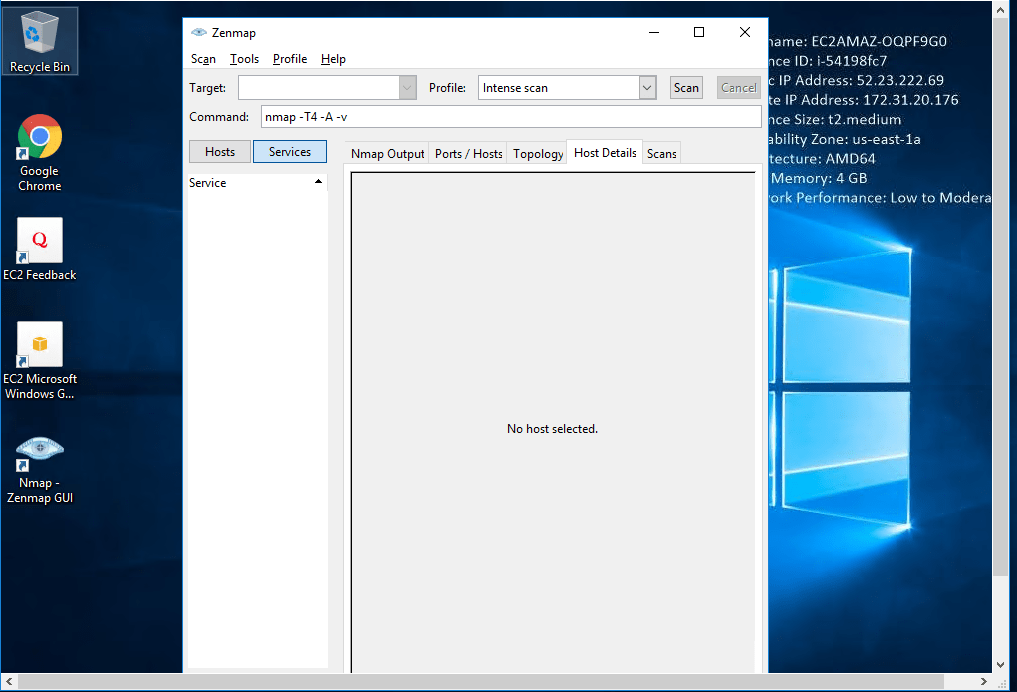Screen dimensions: 1017x692
Task: Open EC2 Feedback desktop shortcut
Action: click(x=39, y=247)
